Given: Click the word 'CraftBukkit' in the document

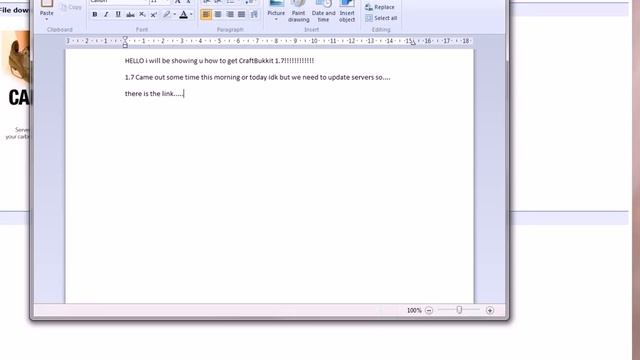Looking at the screenshot, I should click(x=256, y=61).
